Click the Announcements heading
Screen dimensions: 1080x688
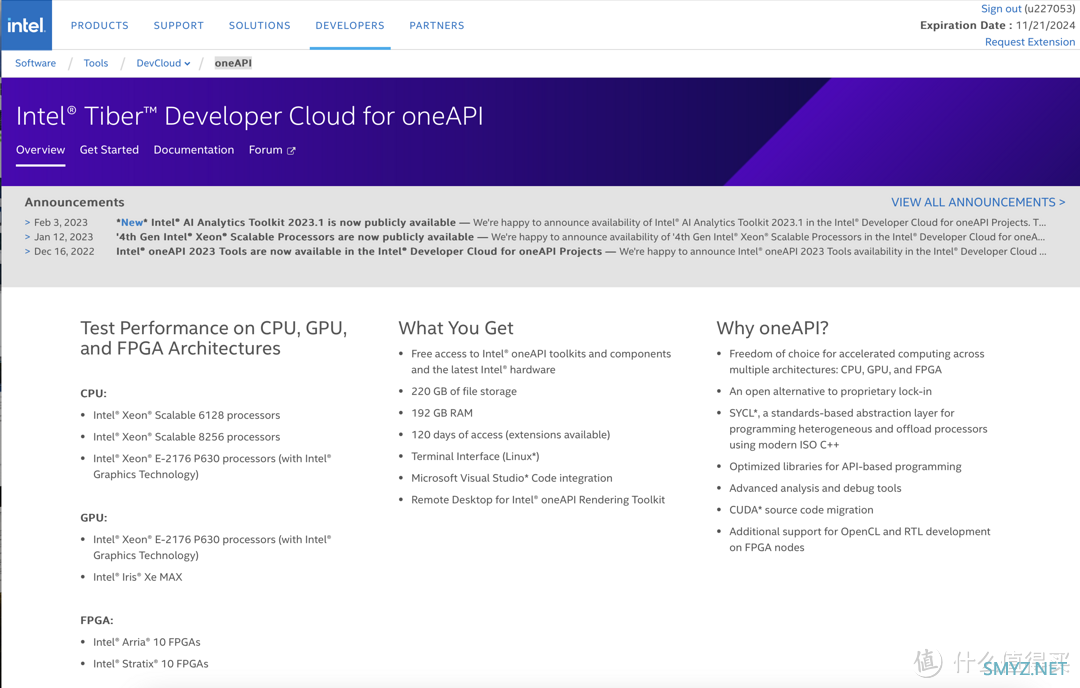tap(74, 202)
